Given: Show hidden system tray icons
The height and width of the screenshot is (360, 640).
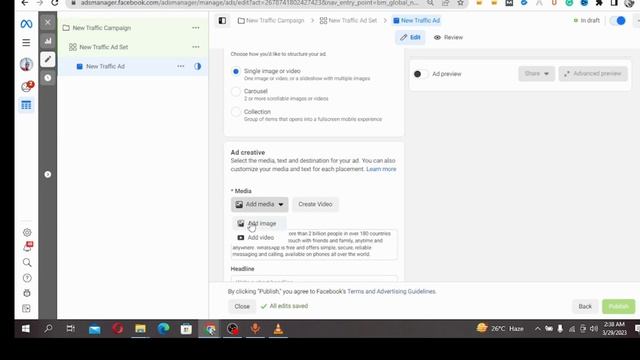Looking at the screenshot, I should click(x=538, y=329).
